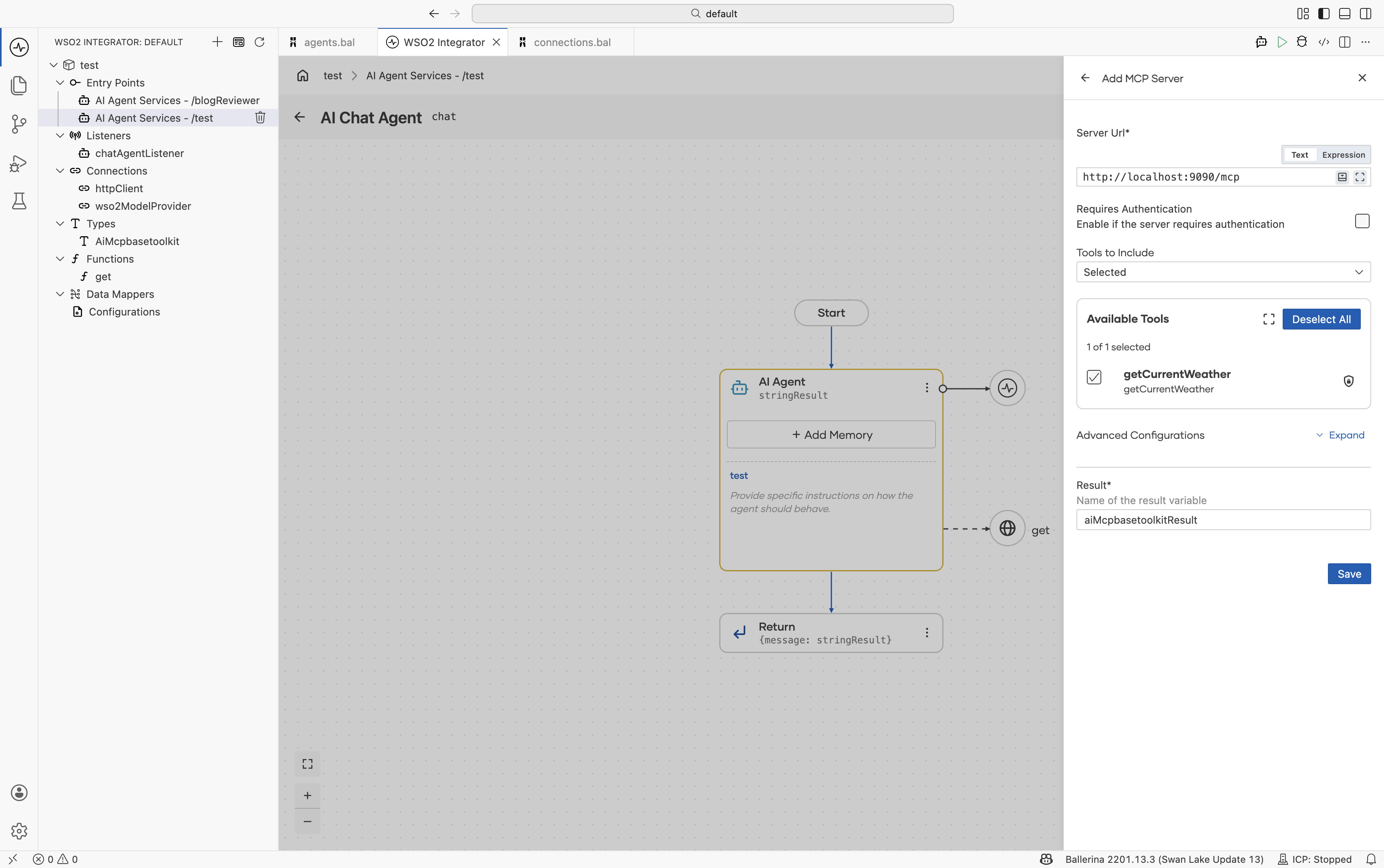Open Manage settings gear

coord(19,831)
